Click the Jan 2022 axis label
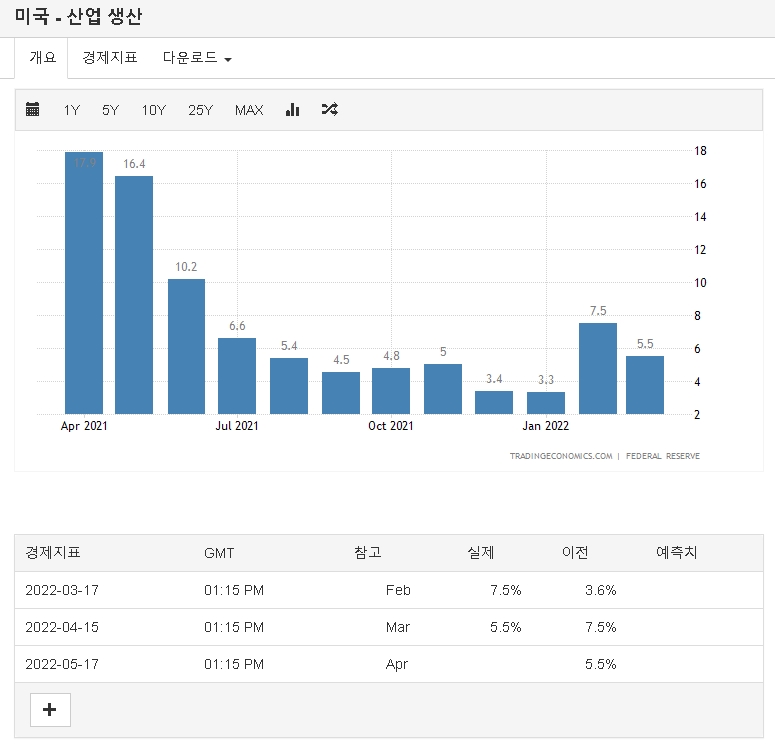Viewport: 775px width, 753px height. pyautogui.click(x=546, y=426)
